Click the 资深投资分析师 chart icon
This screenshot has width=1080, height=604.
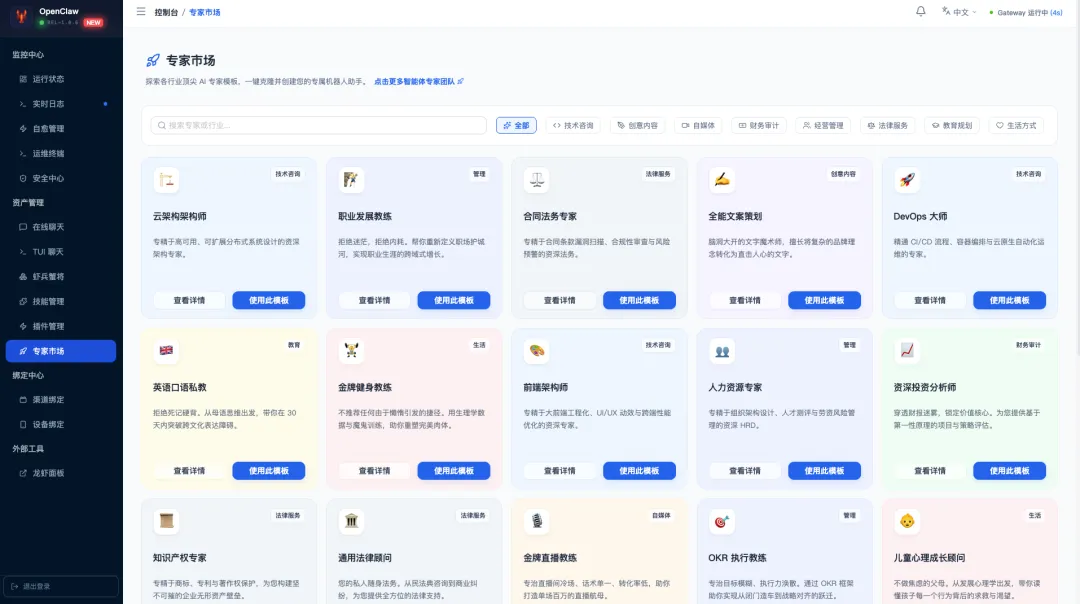pos(907,351)
